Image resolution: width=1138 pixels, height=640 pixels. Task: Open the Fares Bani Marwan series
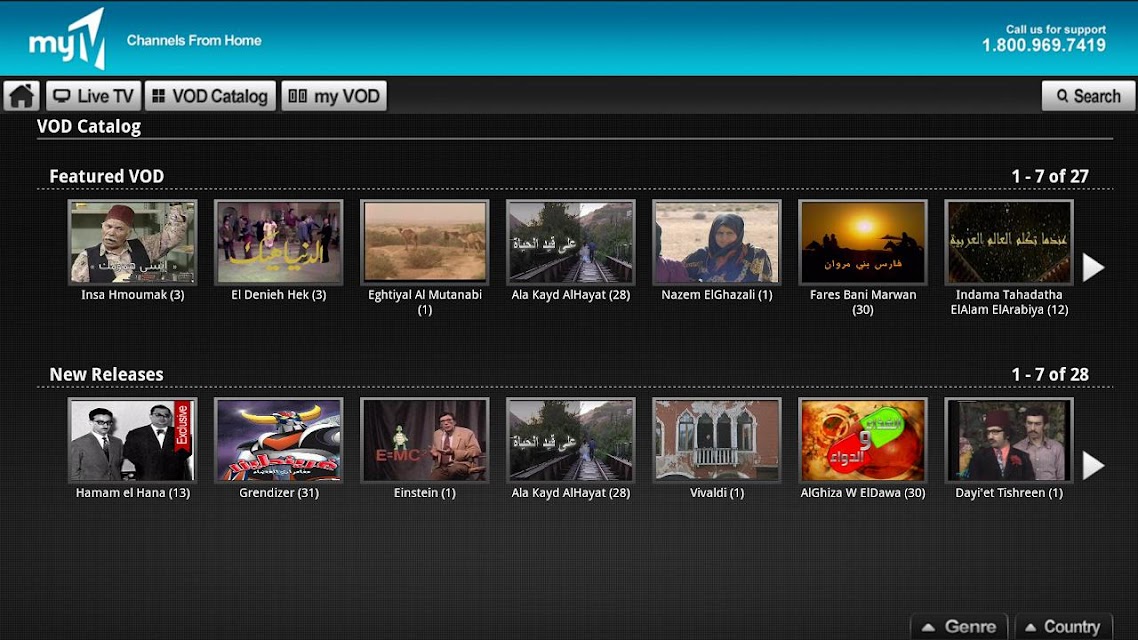(x=862, y=242)
